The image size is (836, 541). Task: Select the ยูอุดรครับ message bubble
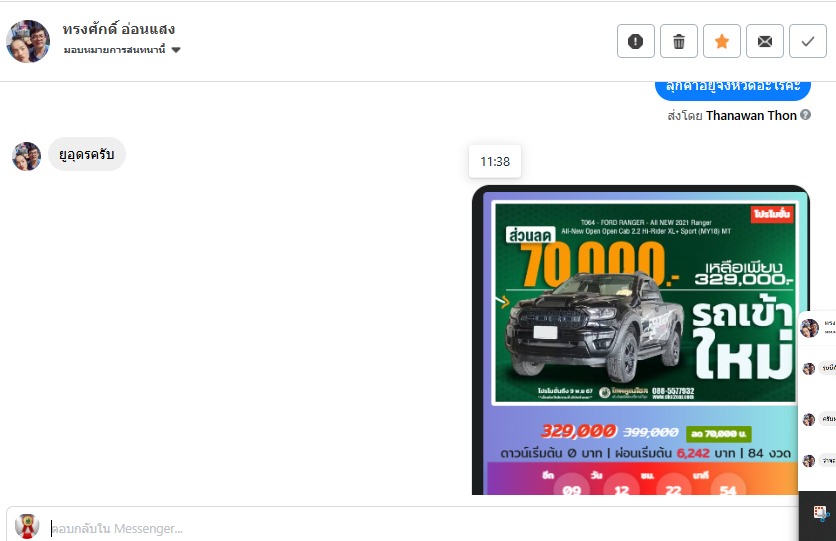(87, 155)
